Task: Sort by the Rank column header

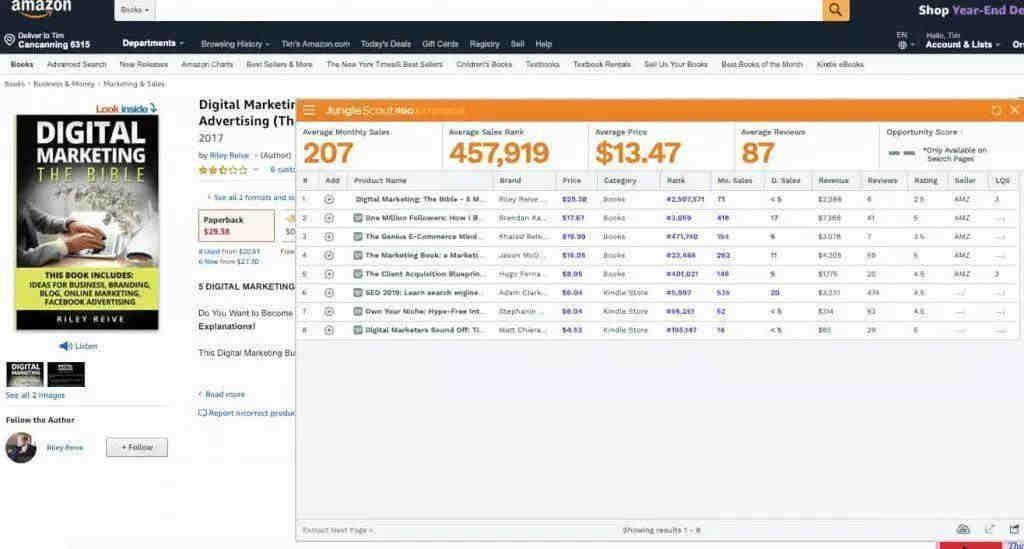Action: (x=676, y=180)
